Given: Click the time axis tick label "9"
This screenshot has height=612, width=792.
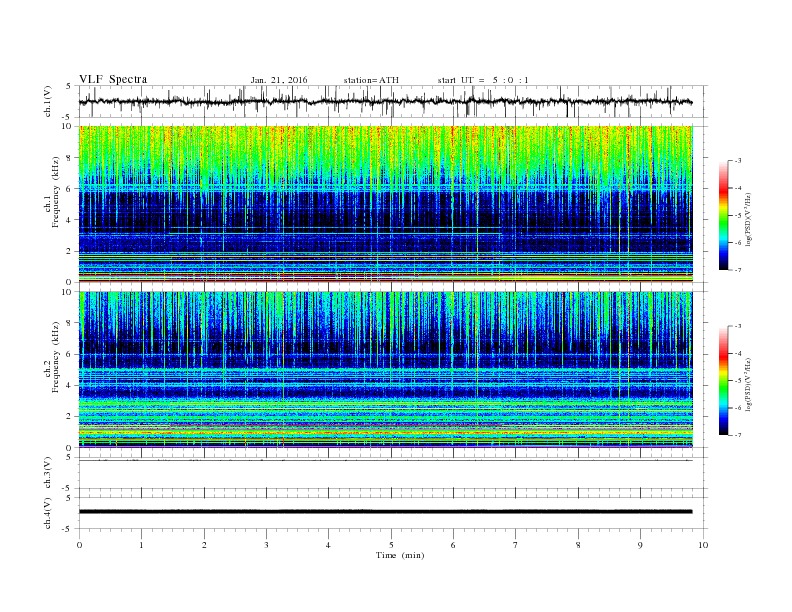Looking at the screenshot, I should (x=640, y=545).
